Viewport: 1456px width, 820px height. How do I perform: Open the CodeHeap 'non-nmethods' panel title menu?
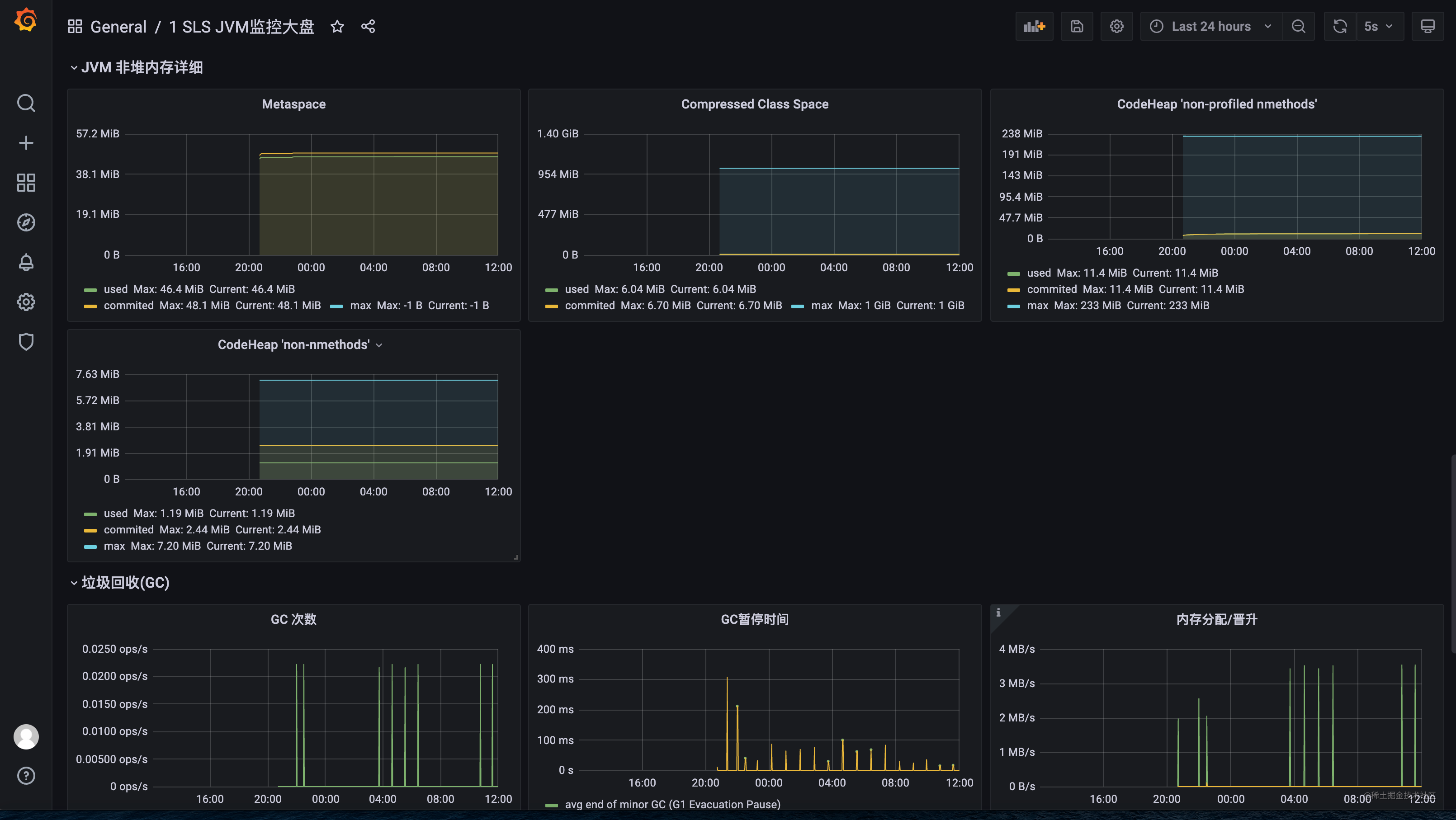click(294, 345)
